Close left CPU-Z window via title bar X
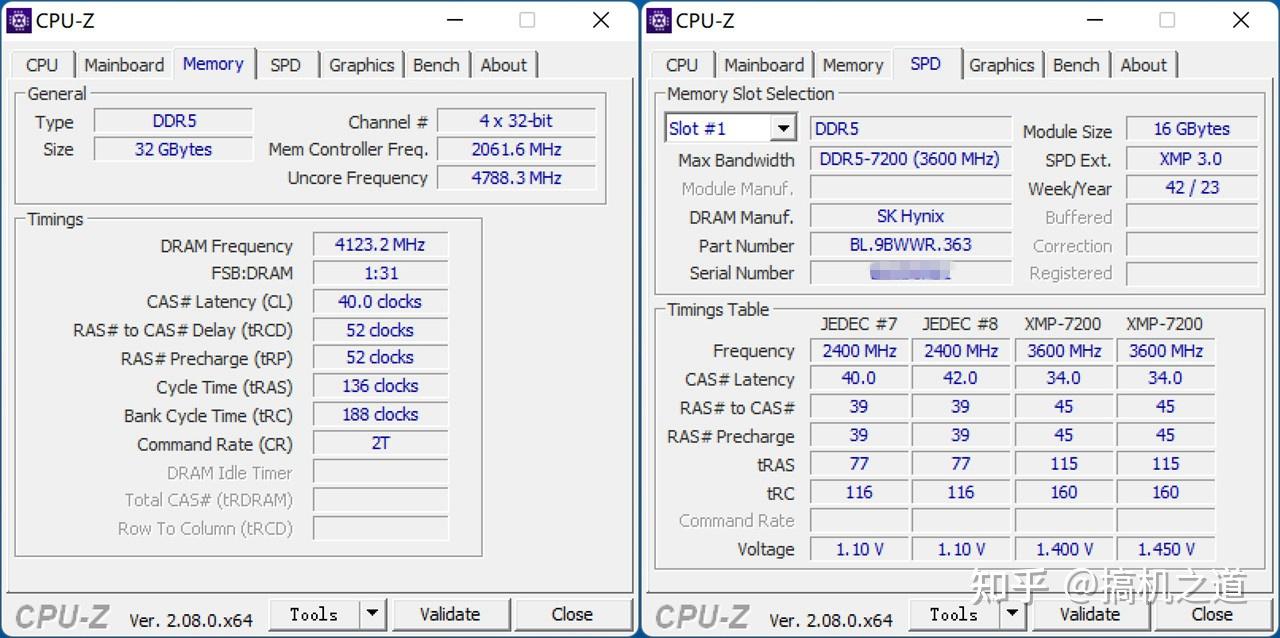Image resolution: width=1280 pixels, height=638 pixels. click(x=601, y=20)
